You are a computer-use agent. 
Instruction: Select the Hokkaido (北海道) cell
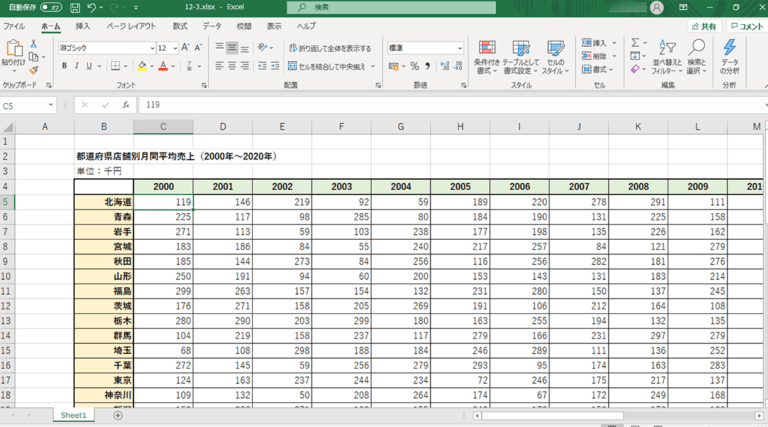pos(103,202)
